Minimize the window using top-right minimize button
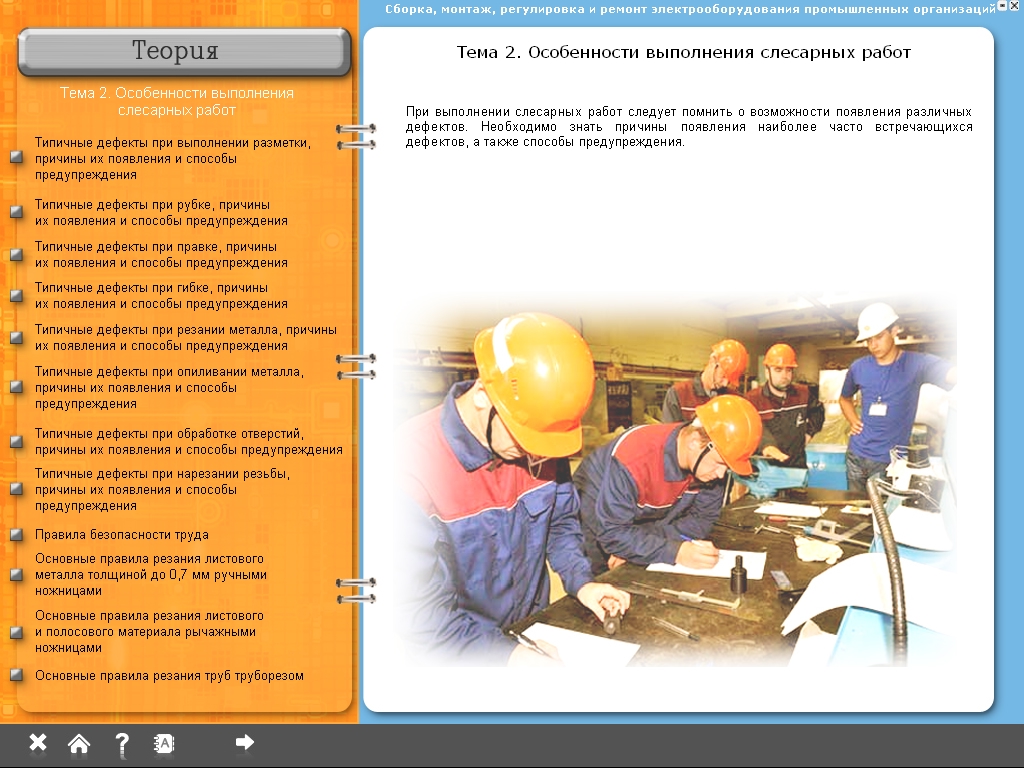Screen dimensions: 1024x784 tap(1003, 5)
